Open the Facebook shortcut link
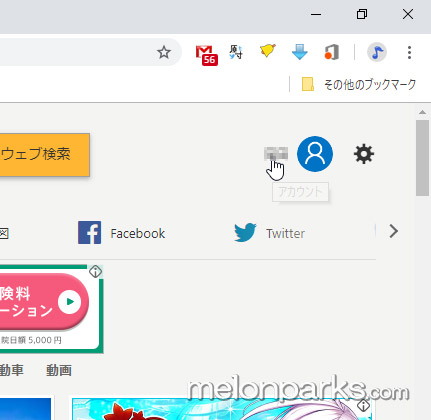Viewport: 431px width, 420px height. pos(121,233)
